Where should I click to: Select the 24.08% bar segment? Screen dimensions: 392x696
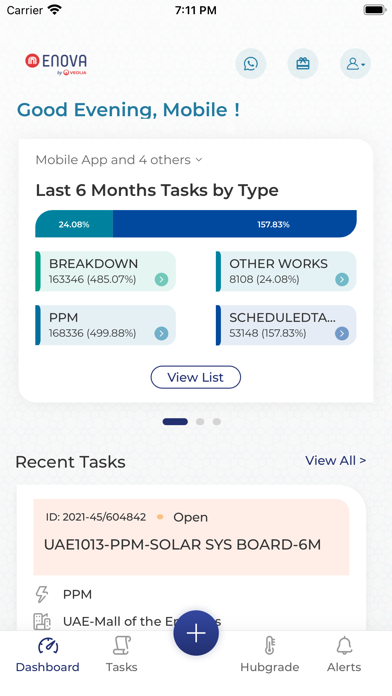click(x=74, y=224)
